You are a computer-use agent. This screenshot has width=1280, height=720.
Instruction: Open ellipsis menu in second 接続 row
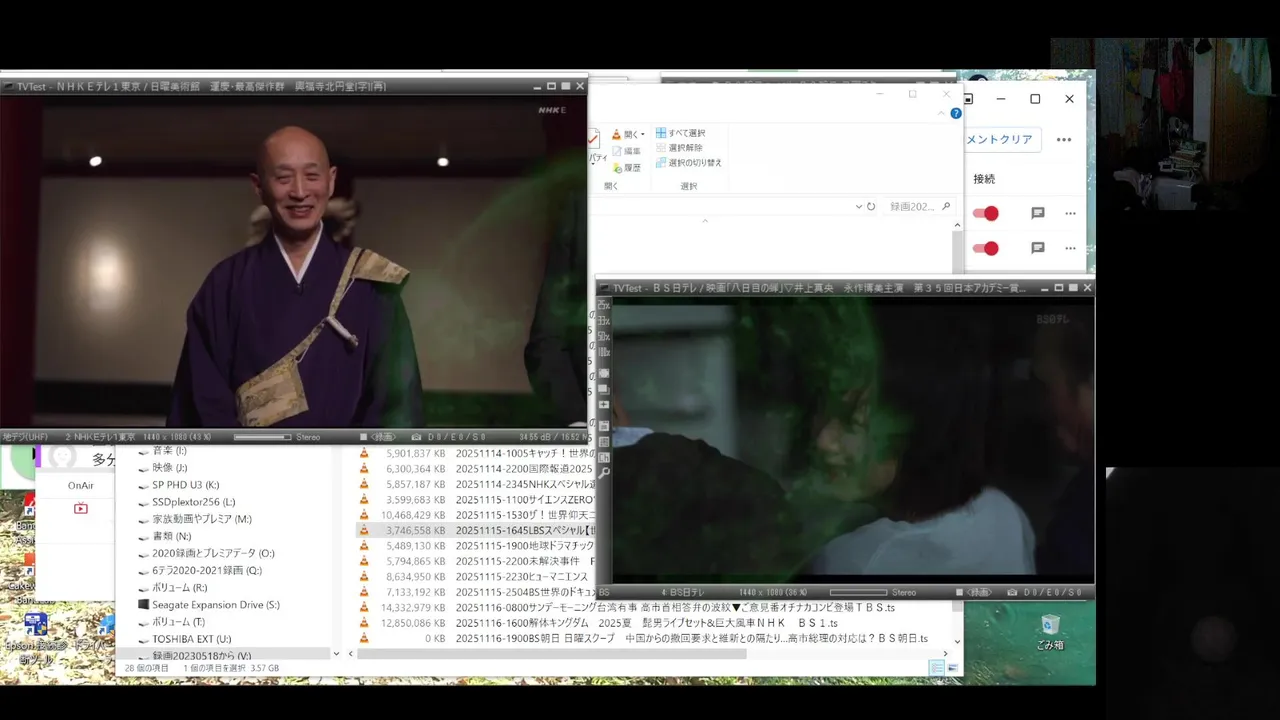1070,248
